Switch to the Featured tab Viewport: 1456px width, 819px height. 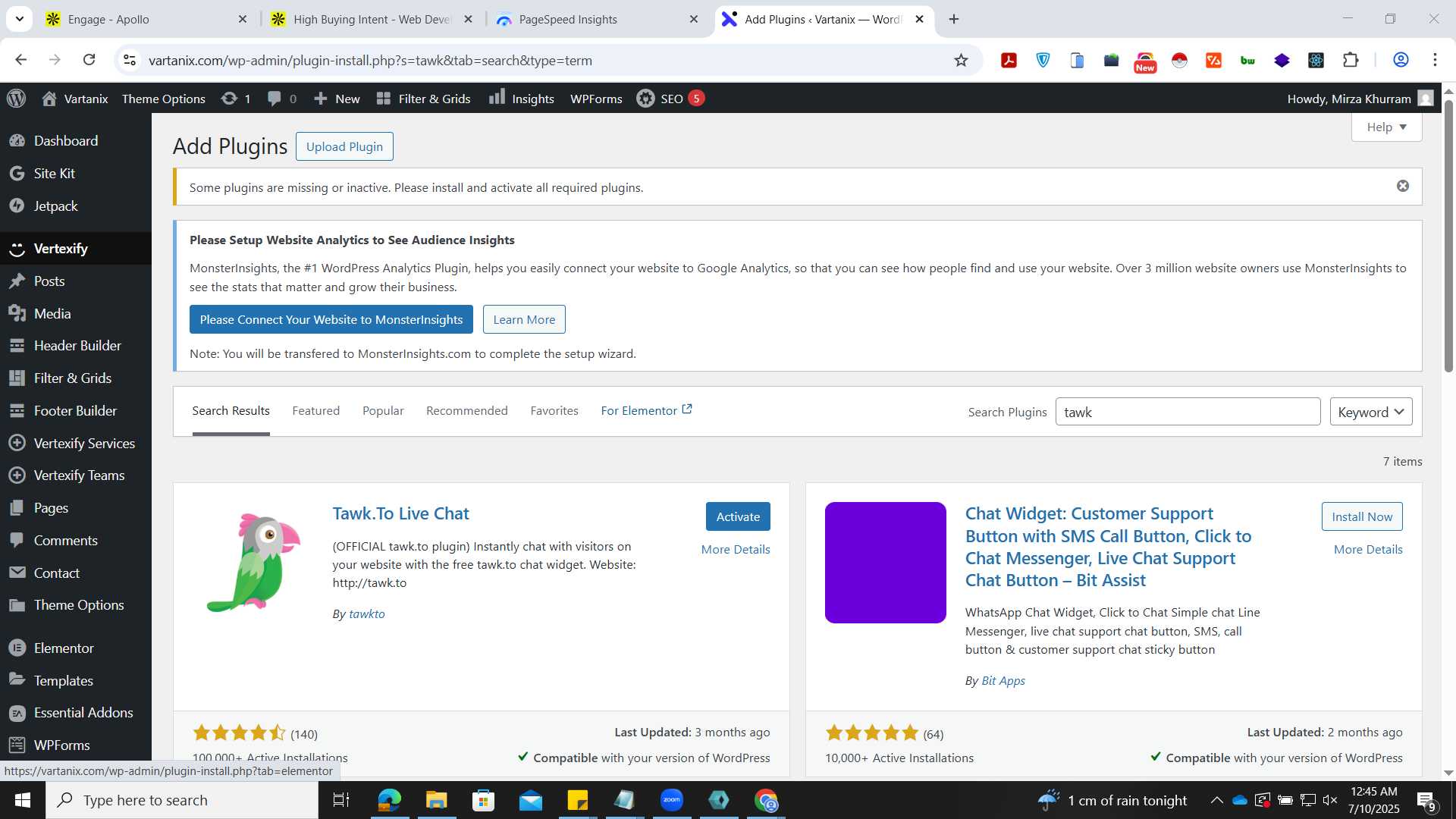[x=315, y=410]
